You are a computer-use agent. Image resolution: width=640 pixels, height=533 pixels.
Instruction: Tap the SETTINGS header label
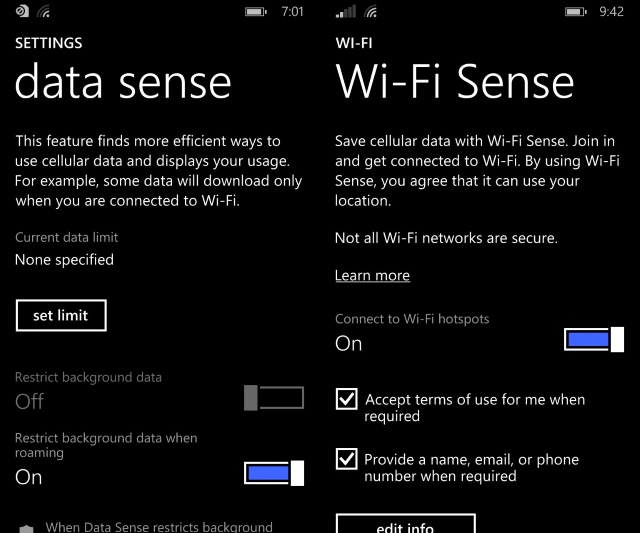(x=49, y=43)
